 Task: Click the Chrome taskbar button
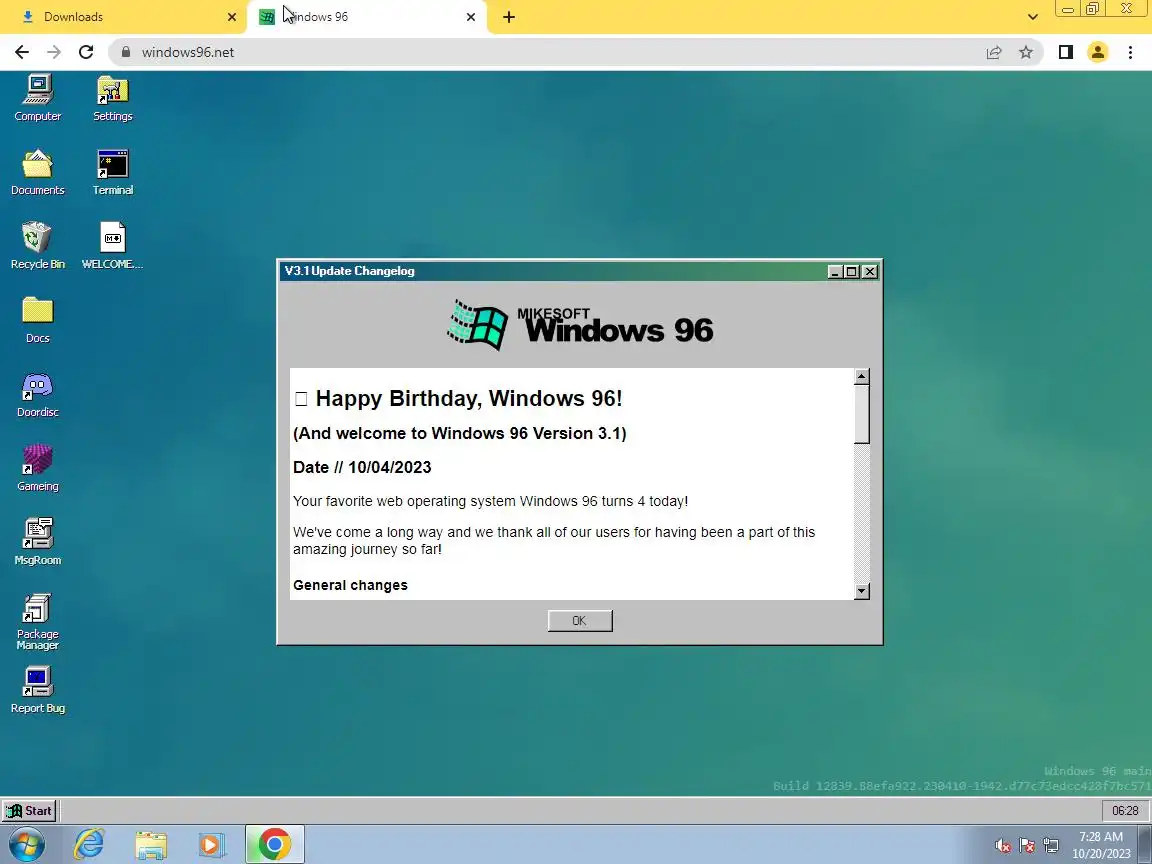click(274, 844)
